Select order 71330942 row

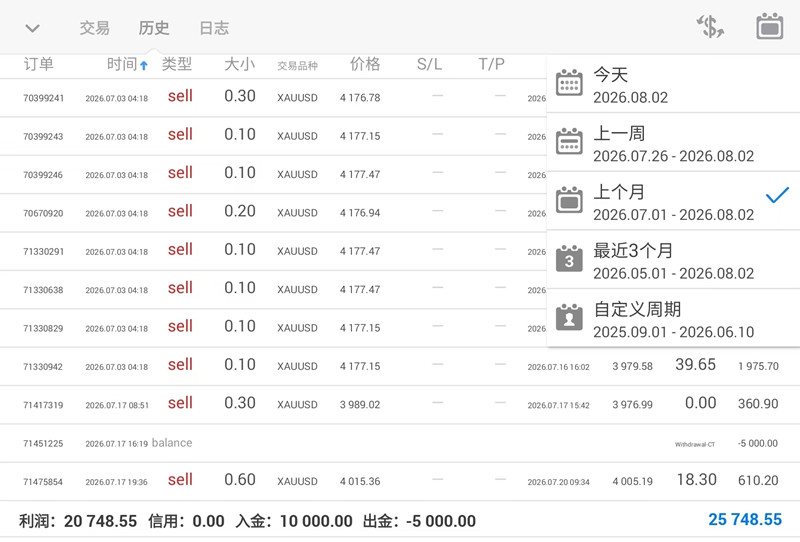click(400, 366)
